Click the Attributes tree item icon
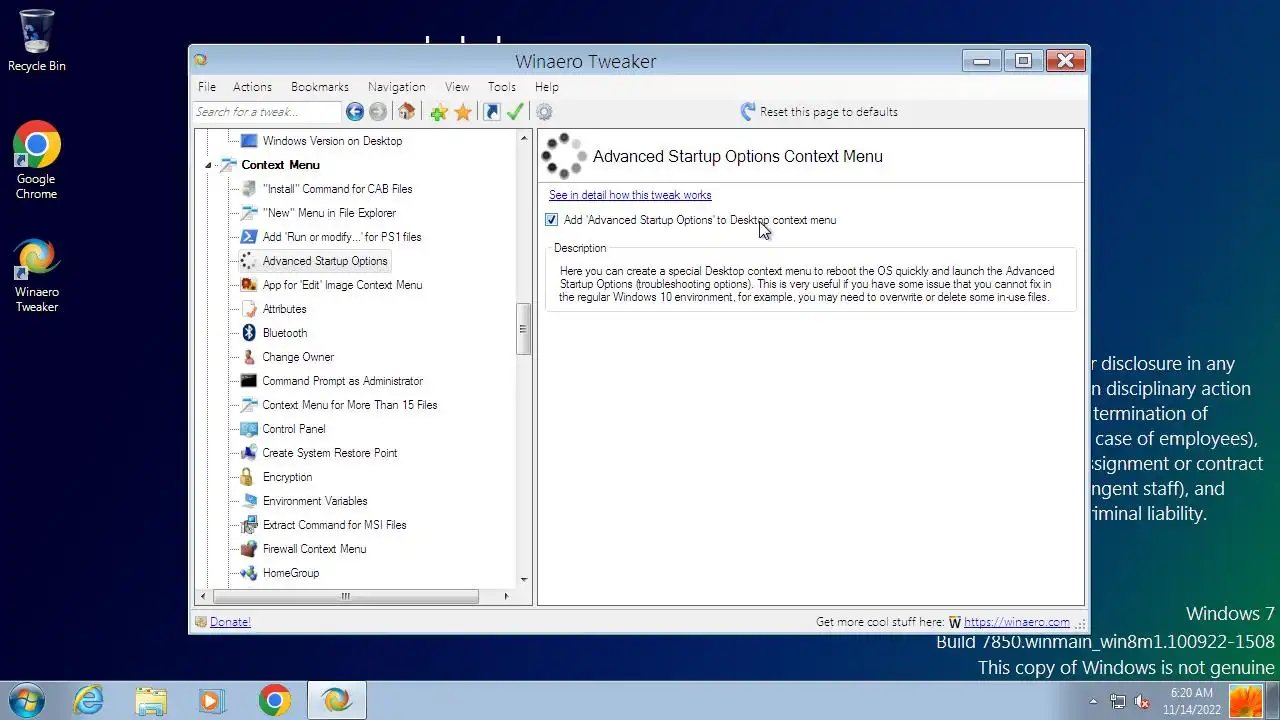The height and width of the screenshot is (720, 1280). click(x=249, y=309)
